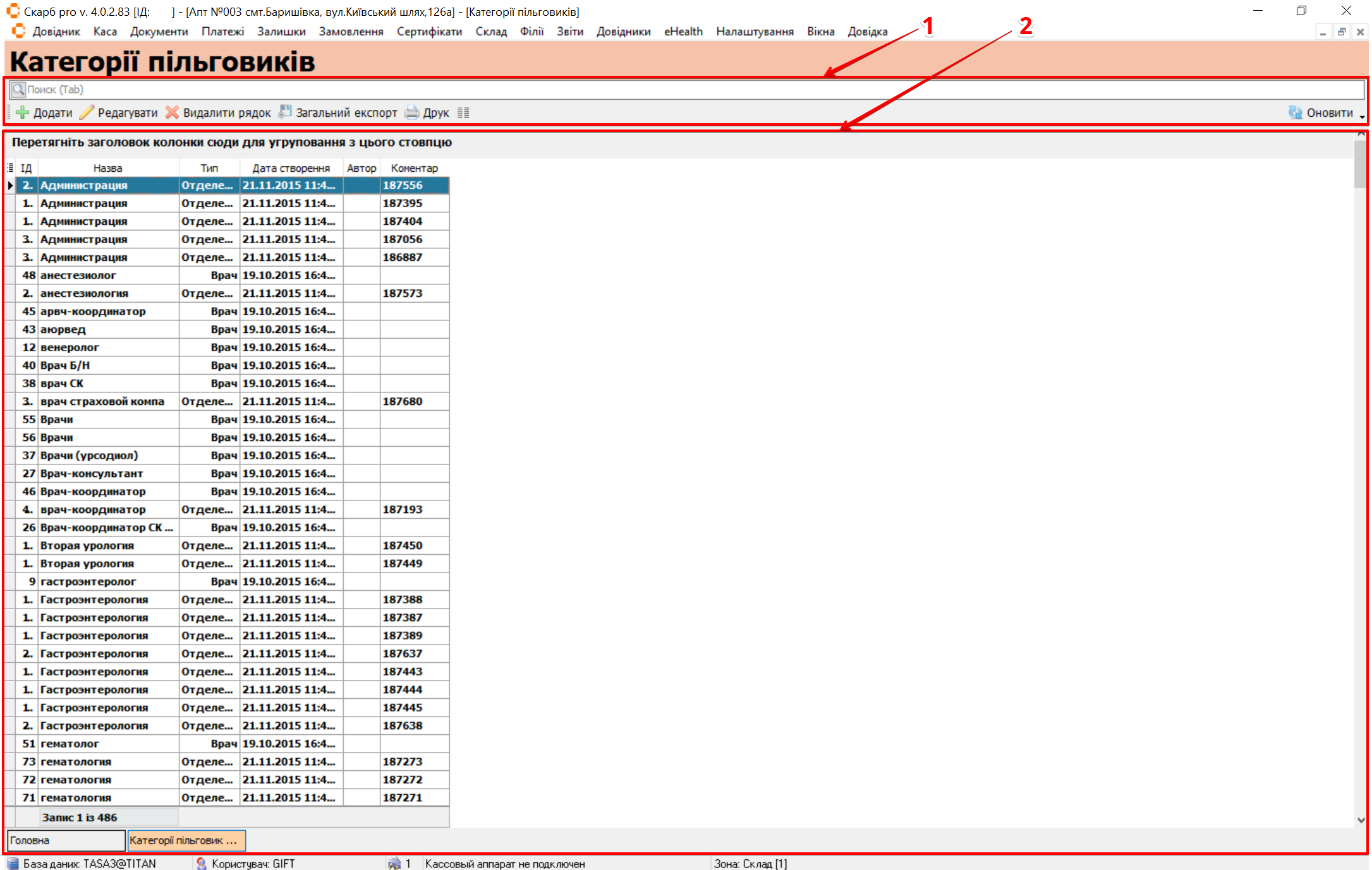Viewport: 1372px width, 870px height.
Task: Click the Оновити refresh icon
Action: (1295, 113)
